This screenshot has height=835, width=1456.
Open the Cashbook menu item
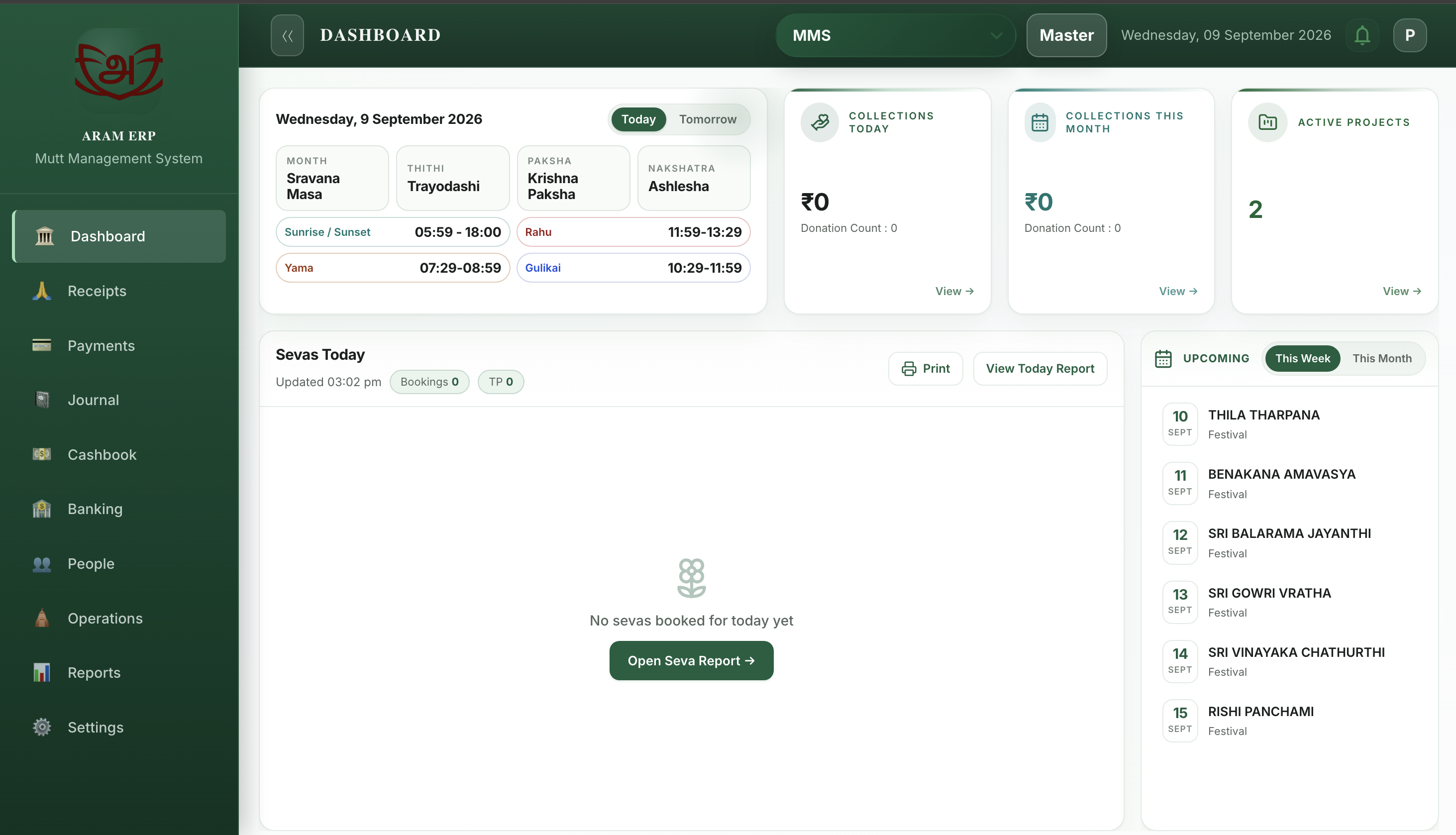[x=119, y=454]
